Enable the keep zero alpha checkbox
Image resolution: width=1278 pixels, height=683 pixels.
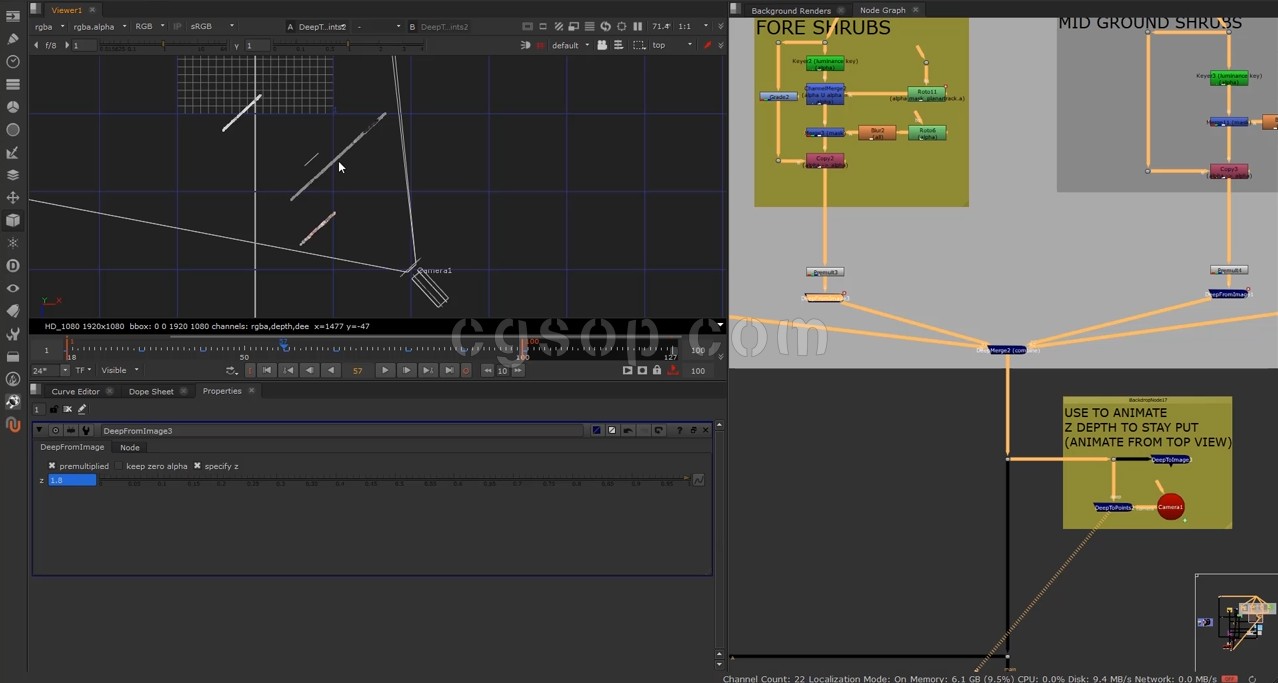(x=119, y=466)
